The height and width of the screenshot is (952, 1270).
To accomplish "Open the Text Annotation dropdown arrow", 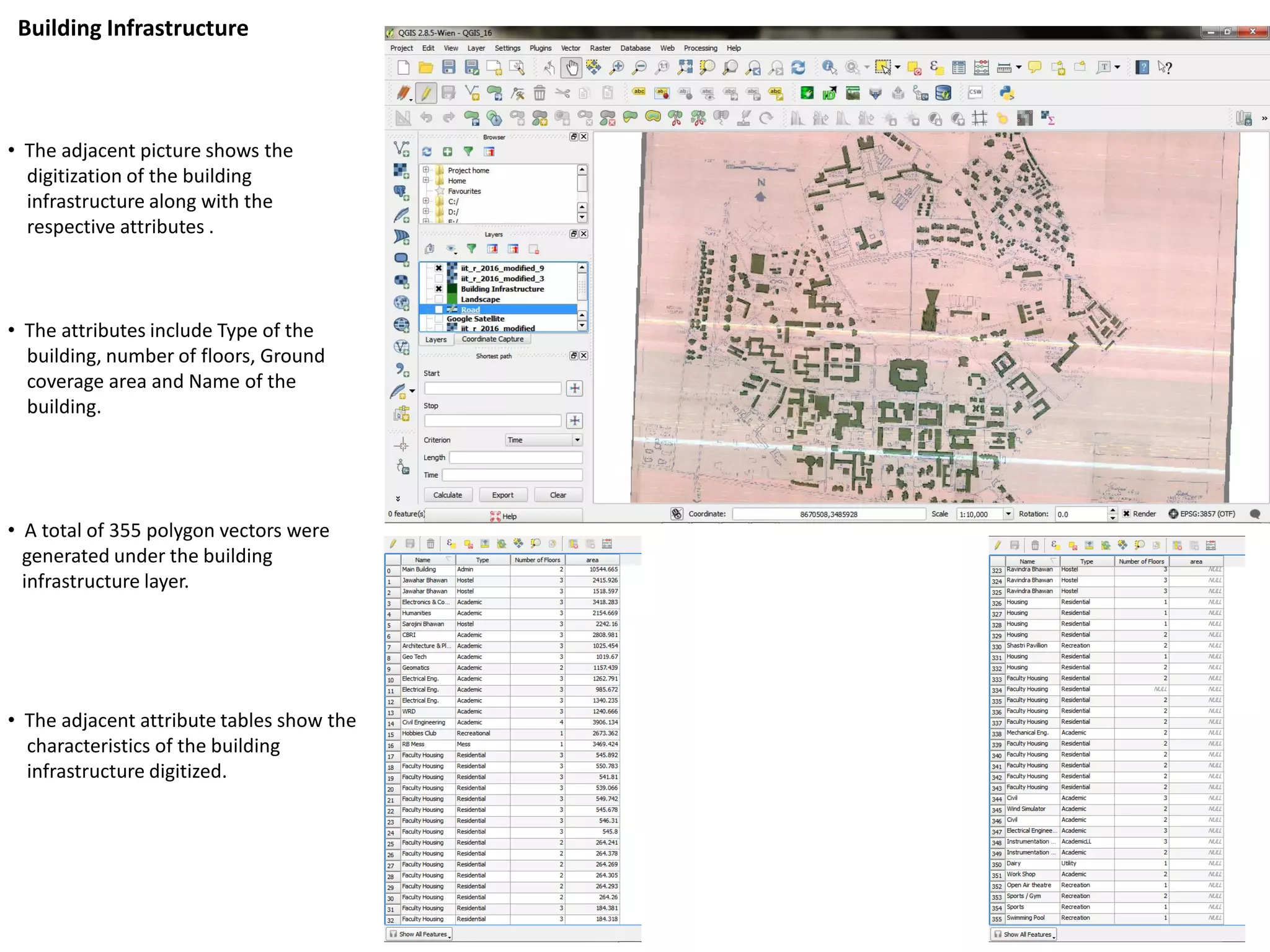I will 1117,68.
